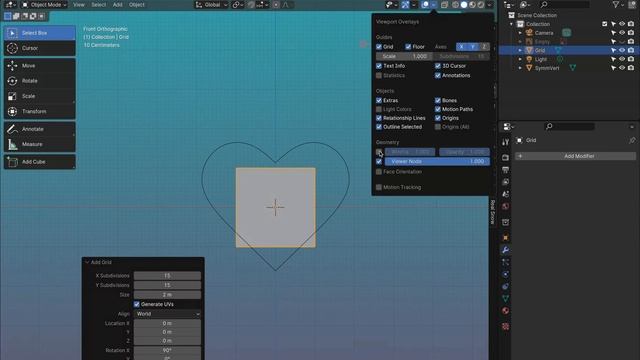Open the Object menu
The height and width of the screenshot is (360, 640).
[137, 5]
